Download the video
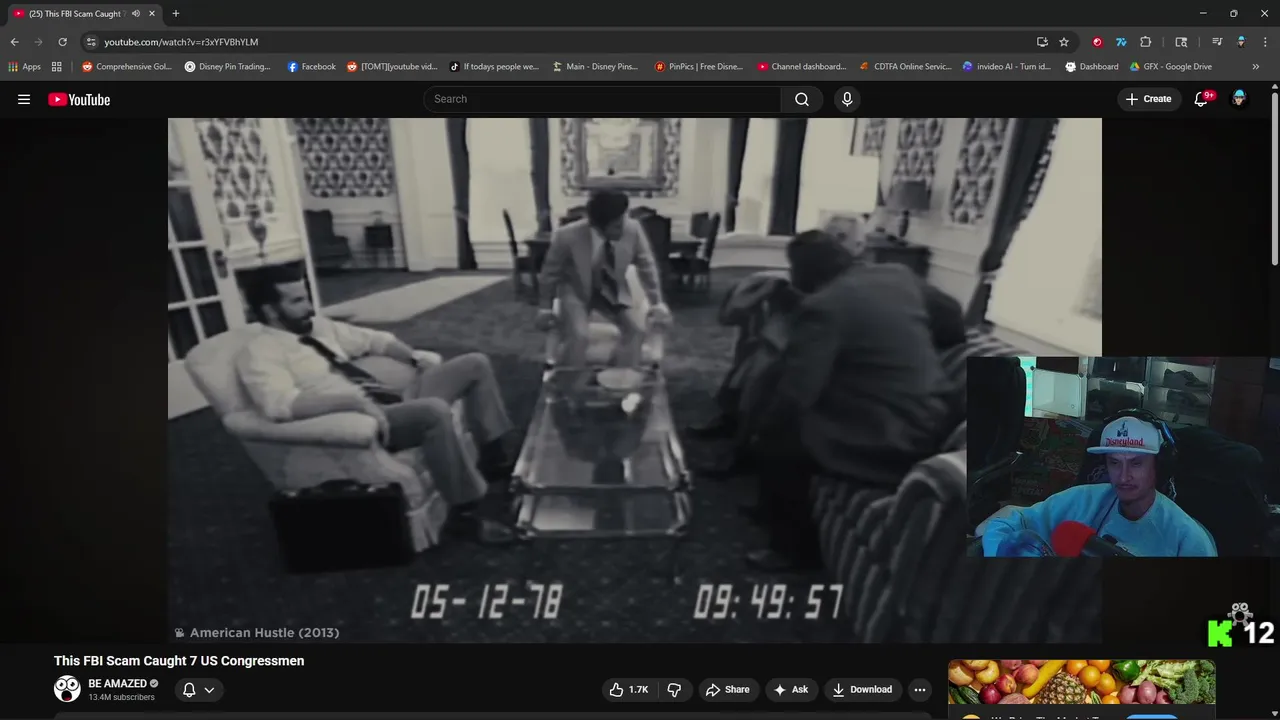 (862, 689)
